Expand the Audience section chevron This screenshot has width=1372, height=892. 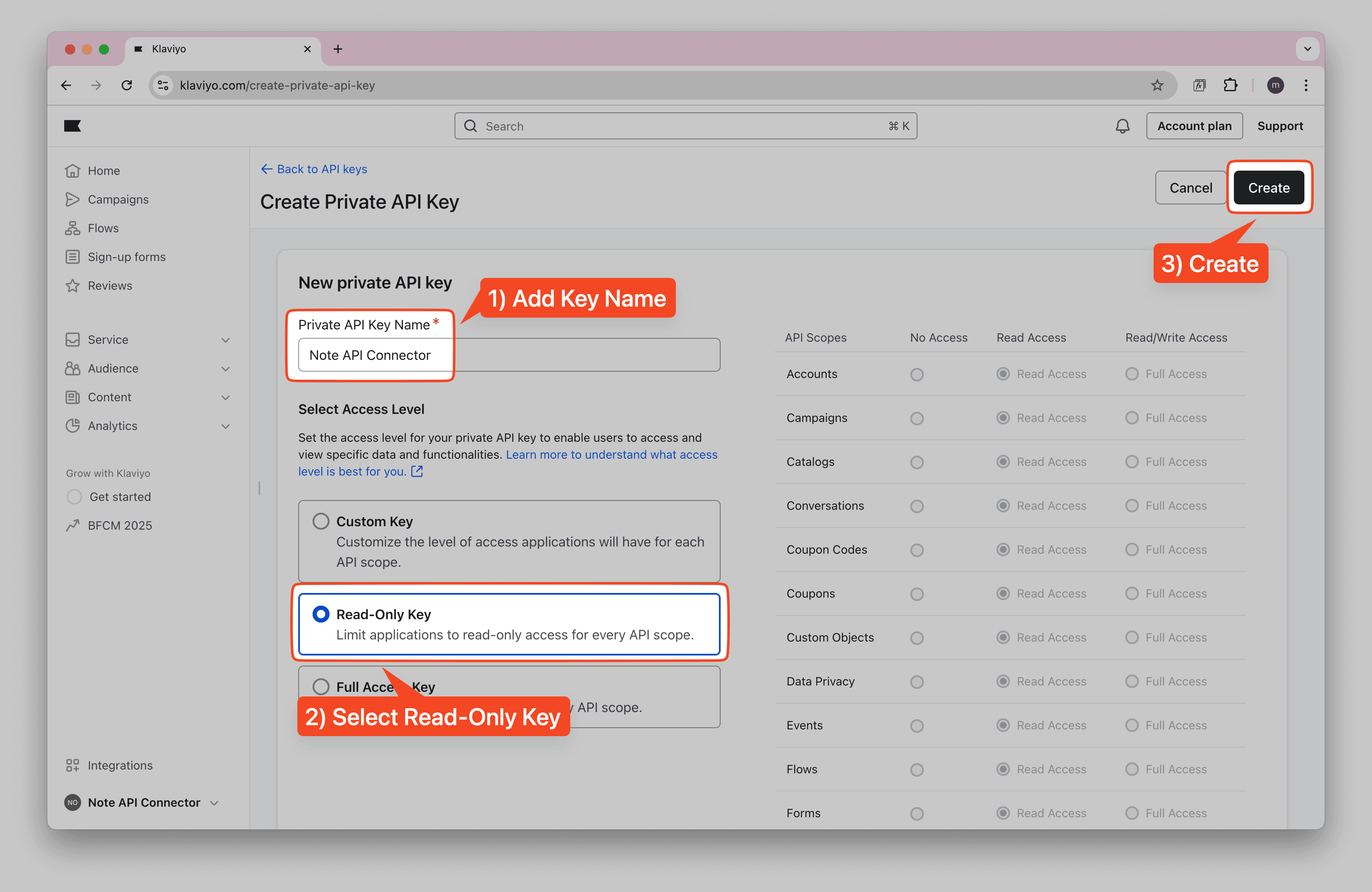pyautogui.click(x=226, y=369)
